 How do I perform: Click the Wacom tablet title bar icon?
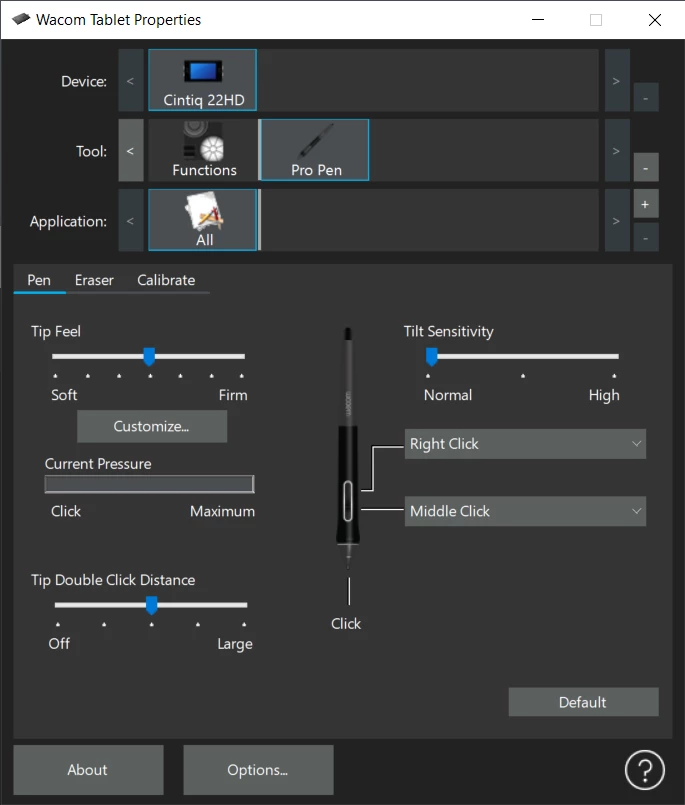tap(21, 20)
